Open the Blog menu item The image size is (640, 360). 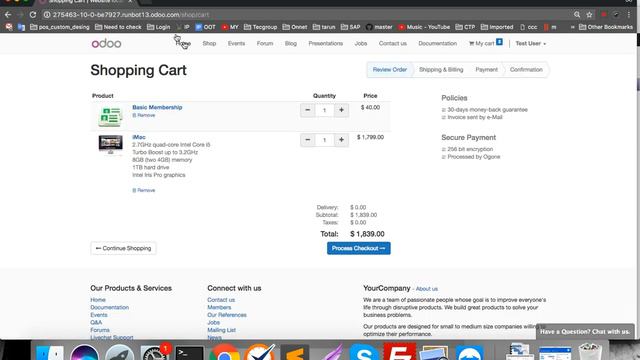click(291, 43)
